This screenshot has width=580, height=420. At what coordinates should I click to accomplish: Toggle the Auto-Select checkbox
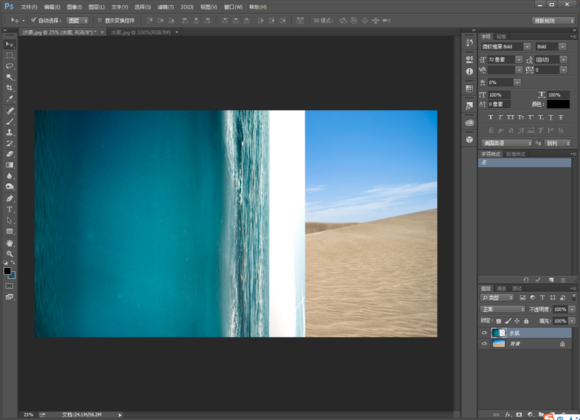coord(34,20)
